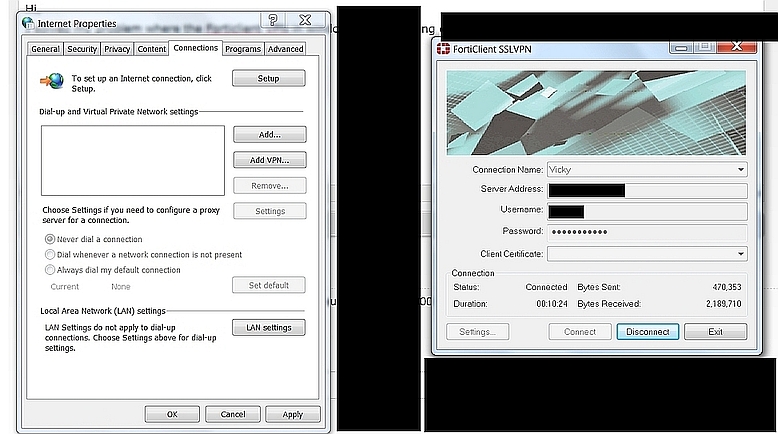
Task: Close the FortiClient SSLVPN window
Action: click(737, 47)
